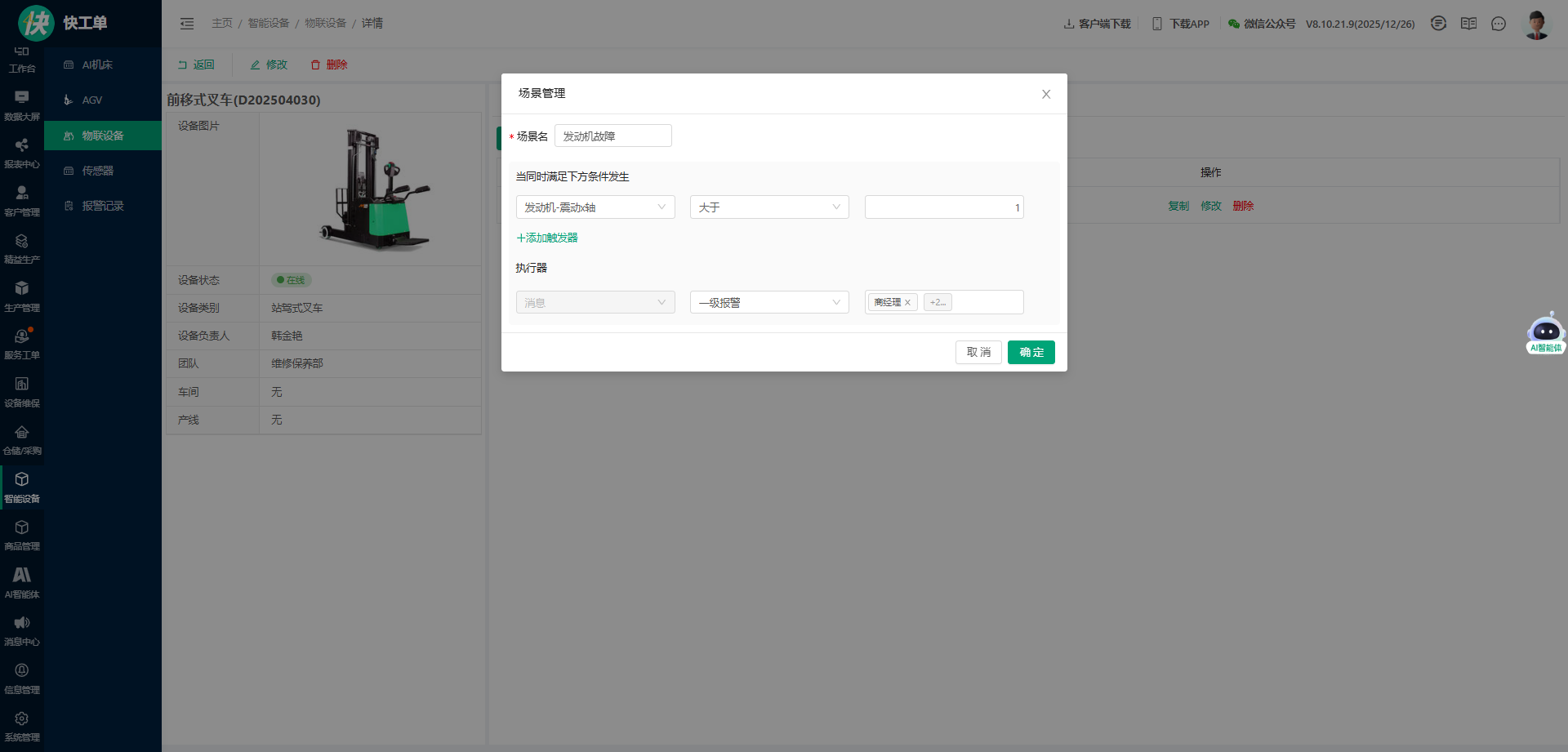1568x752 pixels.
Task: Open the 大于 comparison operator dropdown
Action: pyautogui.click(x=768, y=207)
